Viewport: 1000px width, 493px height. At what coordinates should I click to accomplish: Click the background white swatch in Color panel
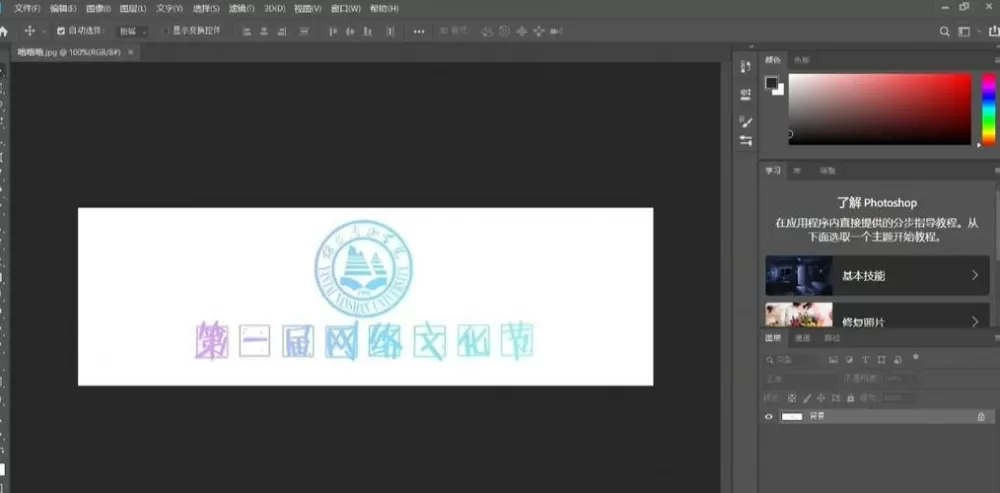pos(780,91)
